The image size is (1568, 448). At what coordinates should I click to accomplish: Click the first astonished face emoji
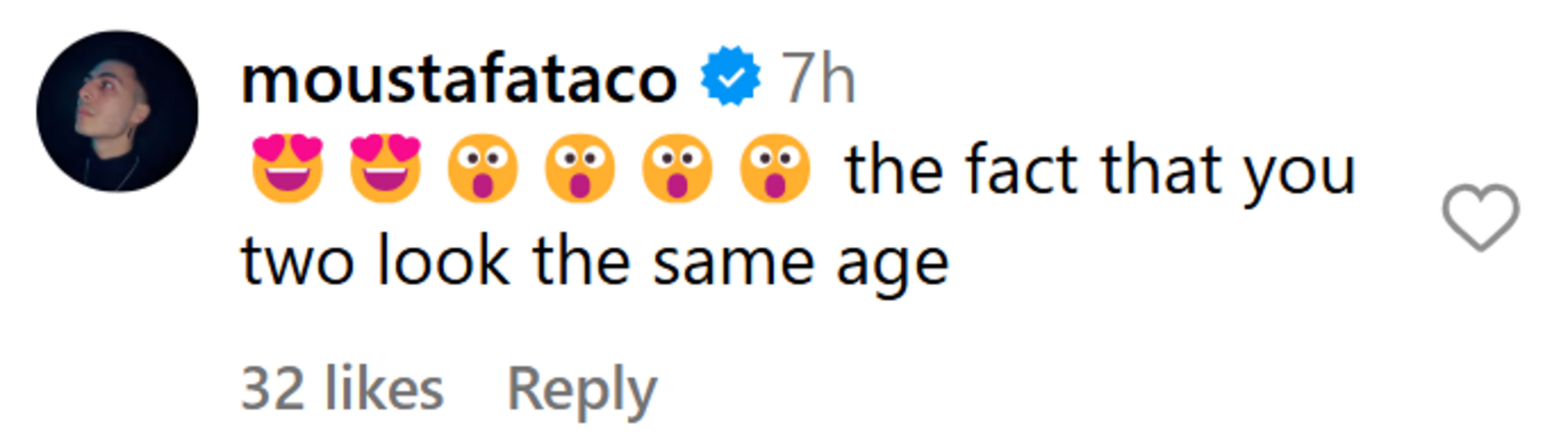[x=482, y=168]
